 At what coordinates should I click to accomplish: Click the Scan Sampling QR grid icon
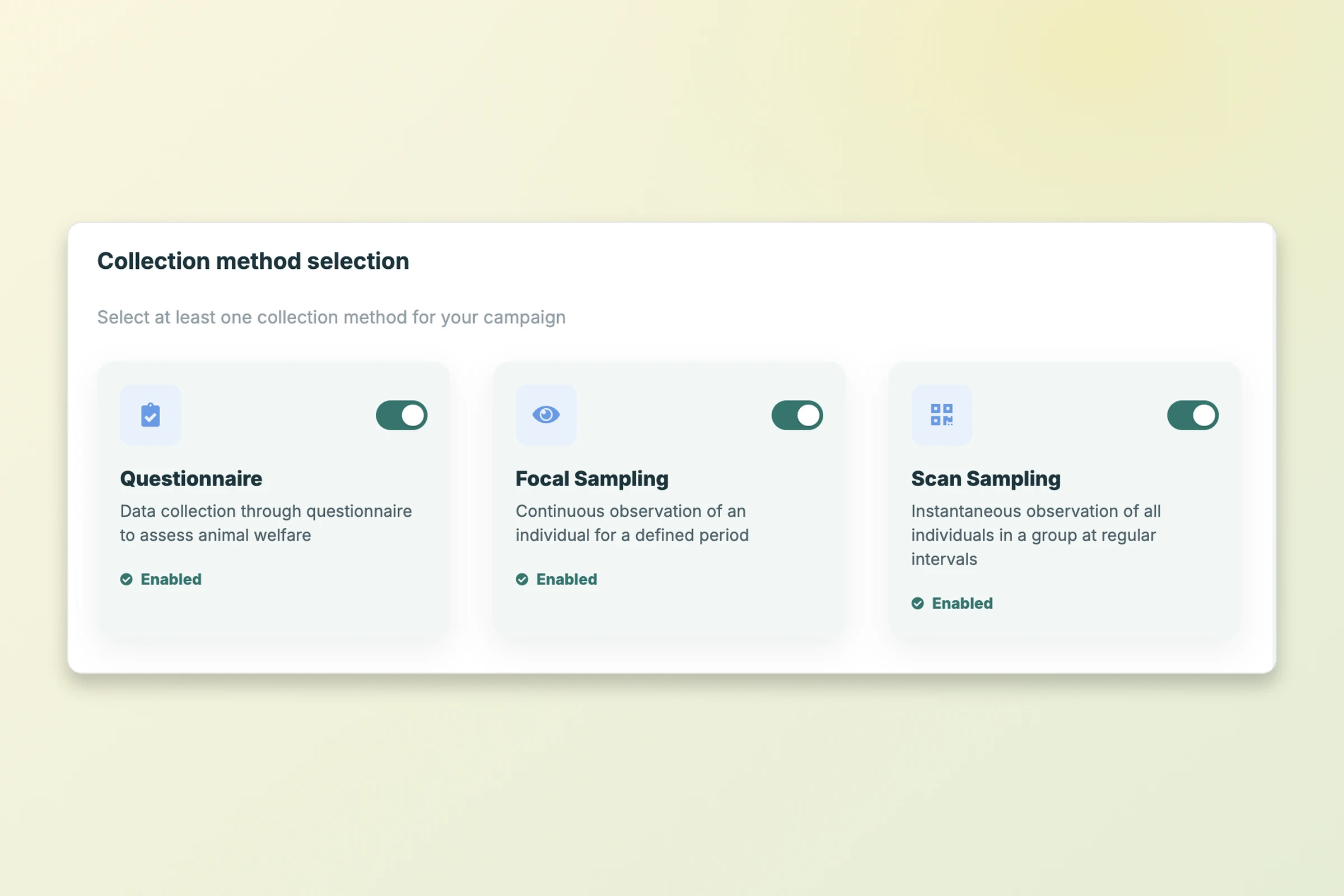pos(941,415)
